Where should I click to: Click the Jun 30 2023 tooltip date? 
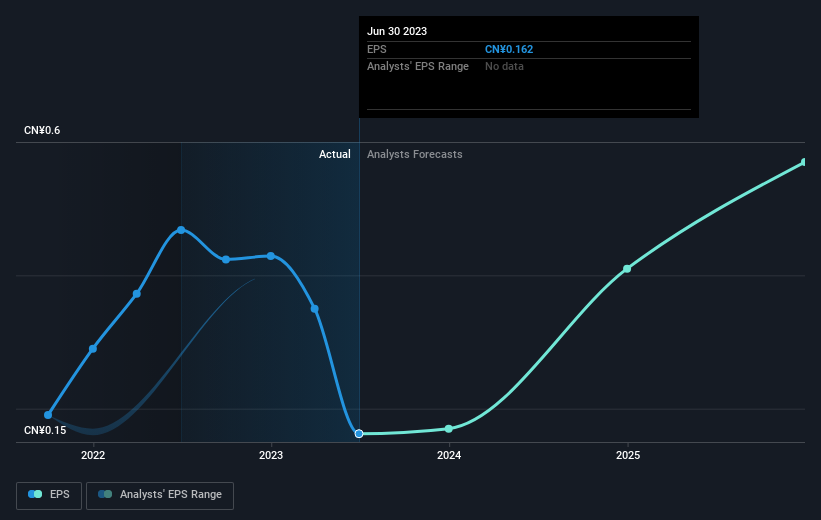[x=397, y=31]
